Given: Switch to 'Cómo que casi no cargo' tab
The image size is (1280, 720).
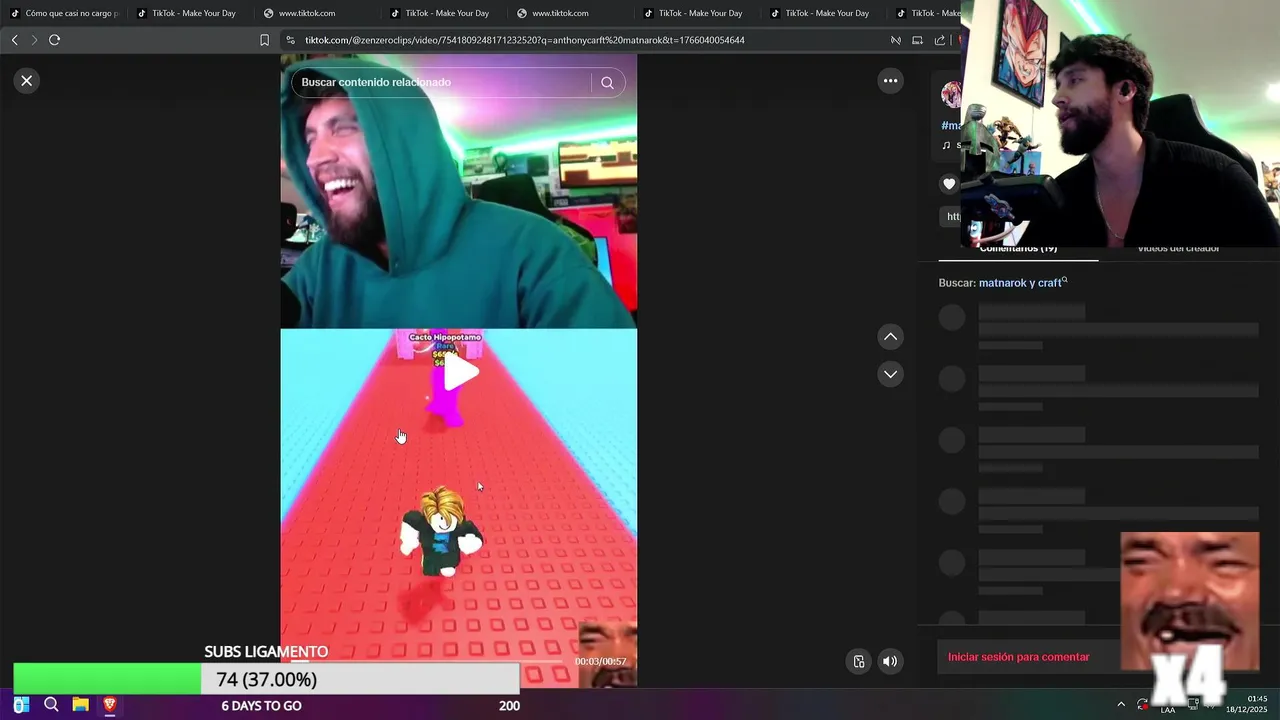Looking at the screenshot, I should pyautogui.click(x=63, y=13).
